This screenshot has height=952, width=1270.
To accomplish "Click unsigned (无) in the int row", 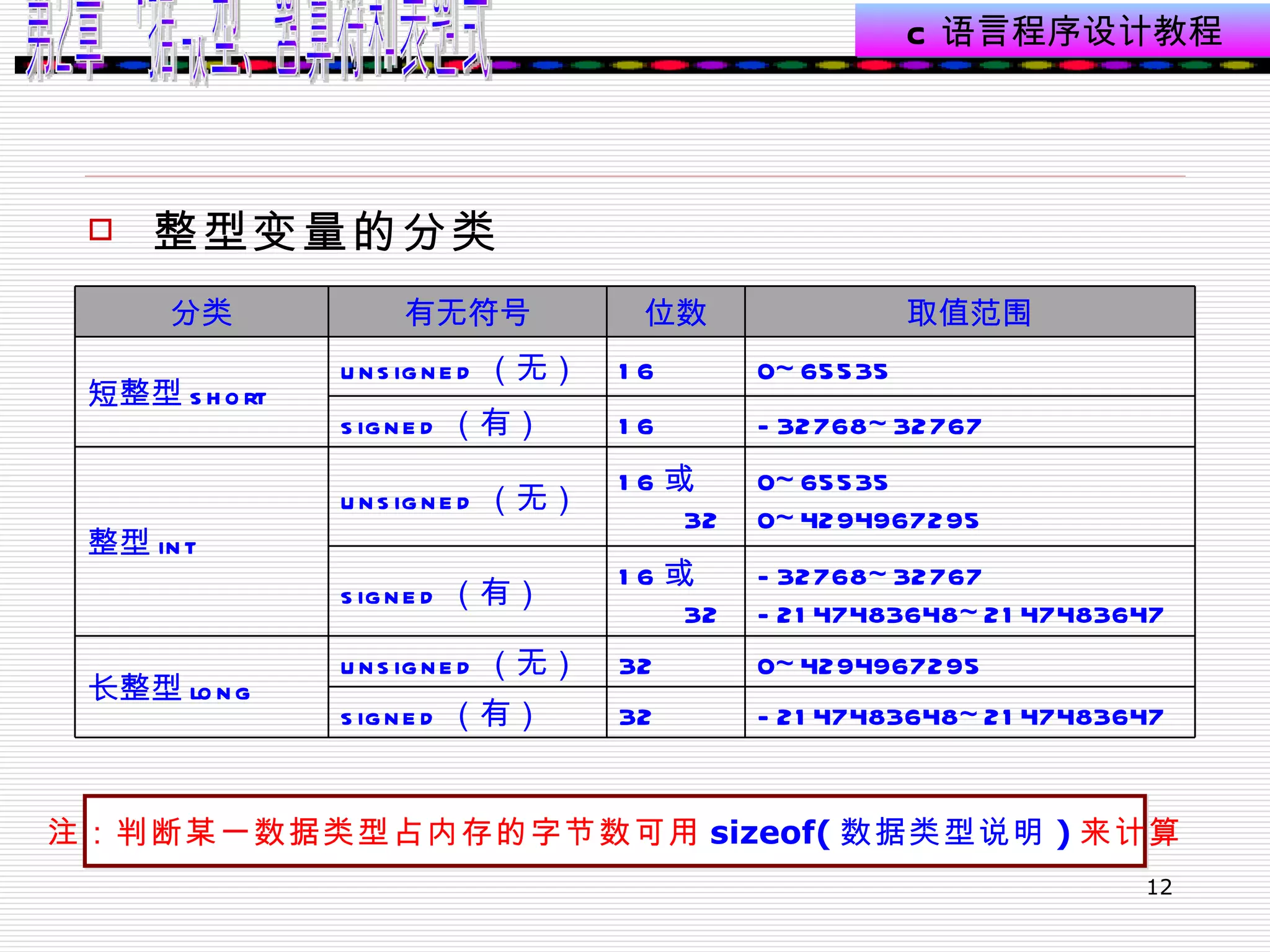I will pyautogui.click(x=468, y=497).
